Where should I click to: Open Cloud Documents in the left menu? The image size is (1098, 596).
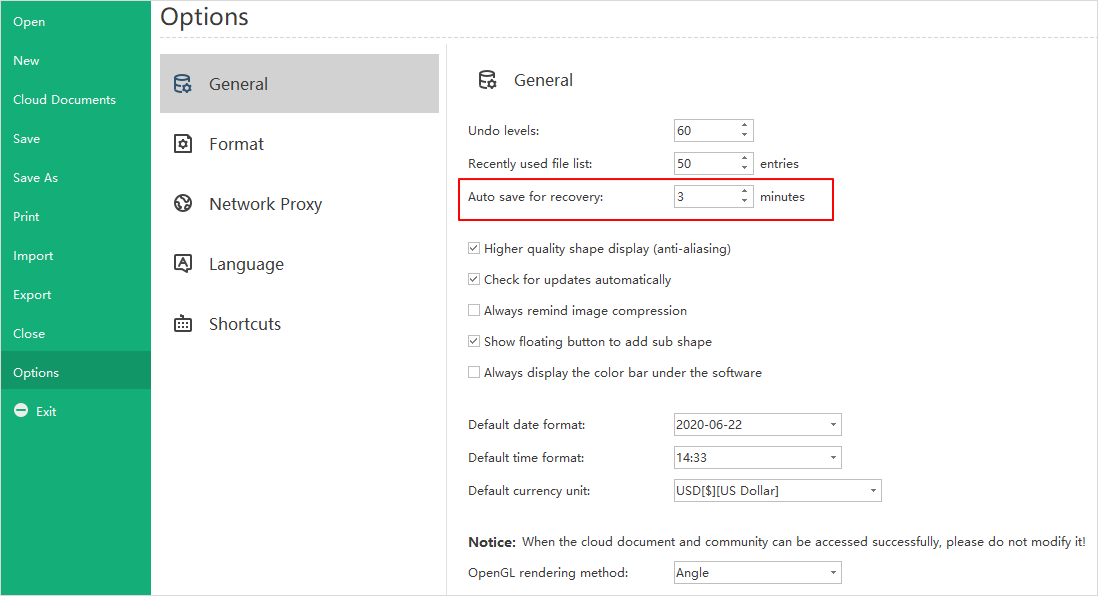(64, 100)
